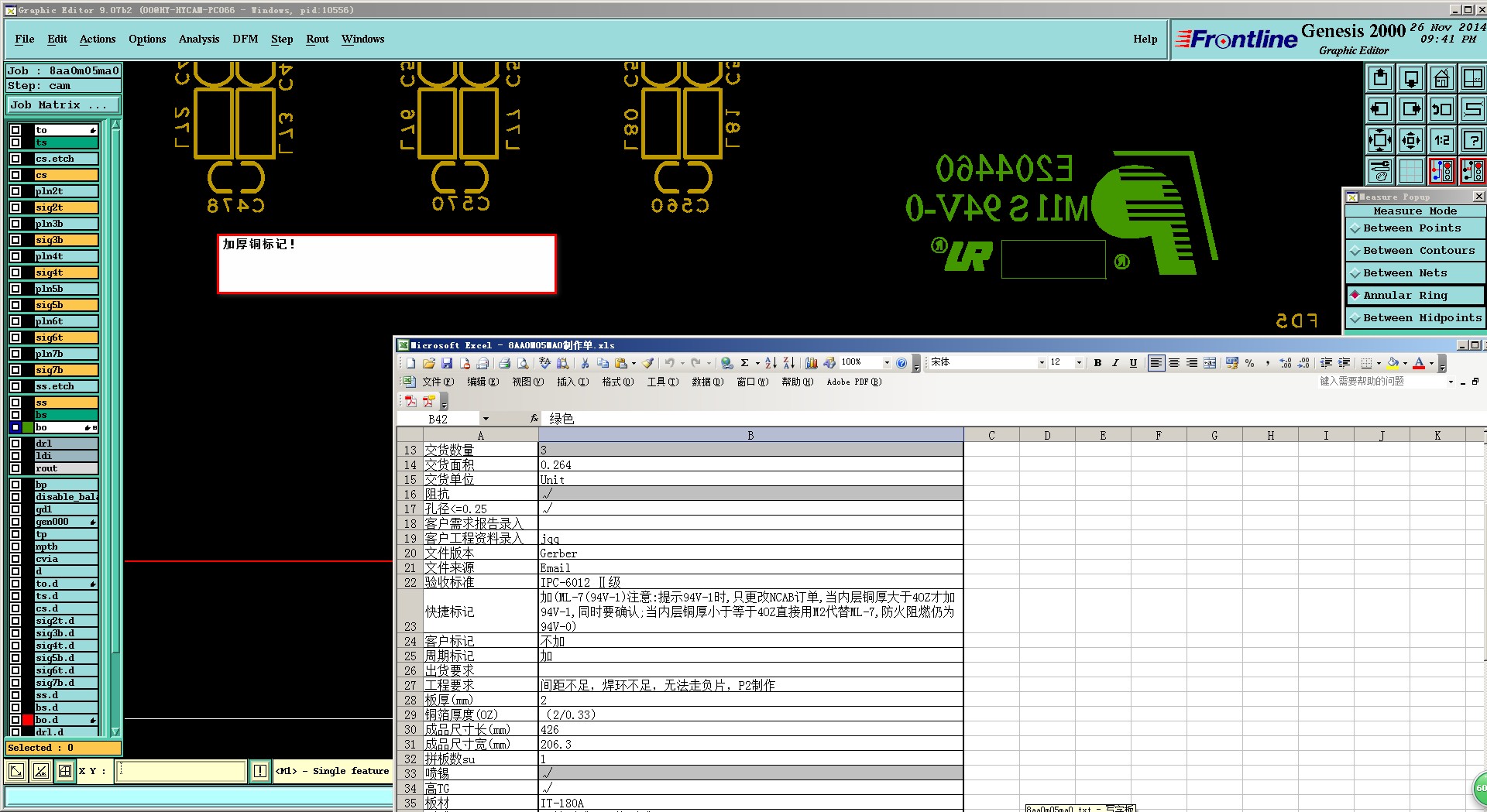The image size is (1487, 812).
Task: Click the Chart Wizard icon in Excel
Action: (811, 363)
